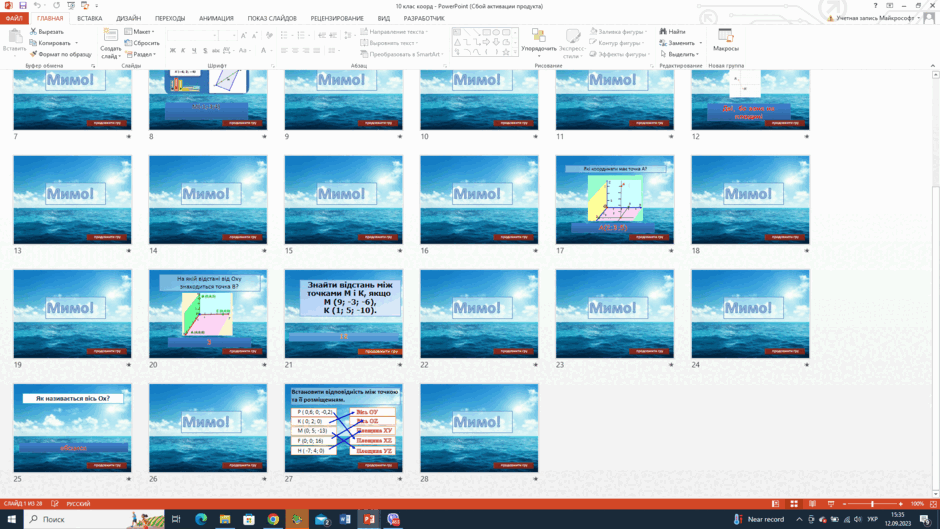Select slide 17 thumbnail with coordinate diagram
This screenshot has width=940, height=529.
(614, 200)
